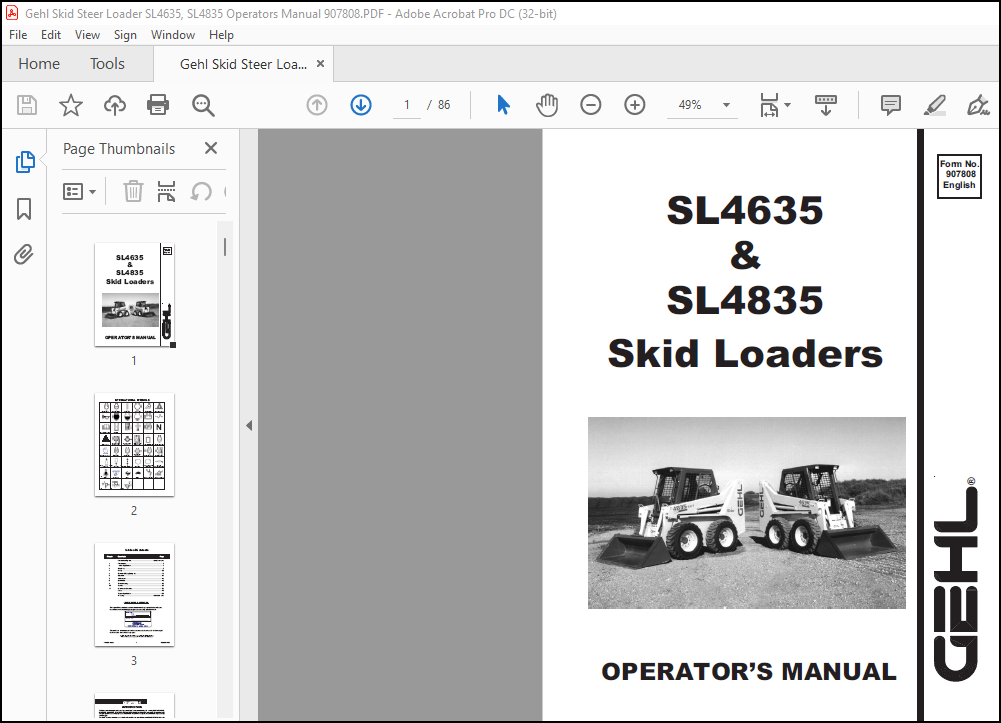This screenshot has height=723, width=1001.
Task: Click the thumbnails panel scrollbar handle
Action: pyautogui.click(x=225, y=247)
